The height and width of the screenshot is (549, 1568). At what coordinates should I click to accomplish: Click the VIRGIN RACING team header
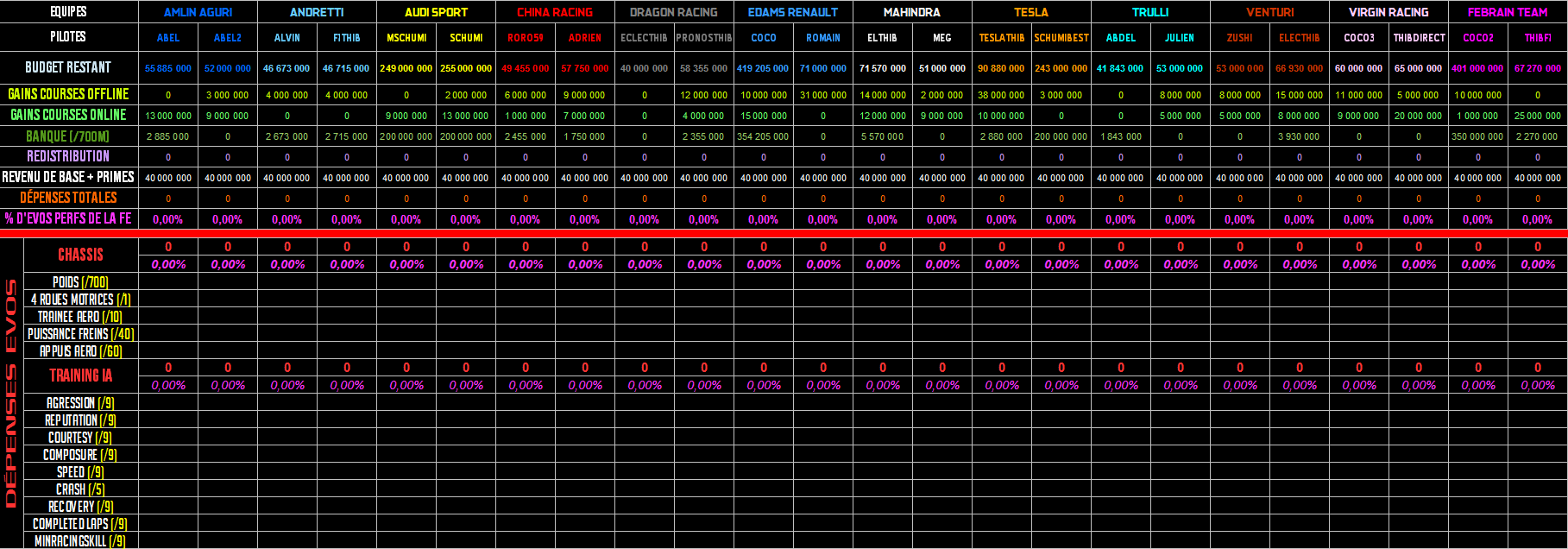pyautogui.click(x=1389, y=12)
